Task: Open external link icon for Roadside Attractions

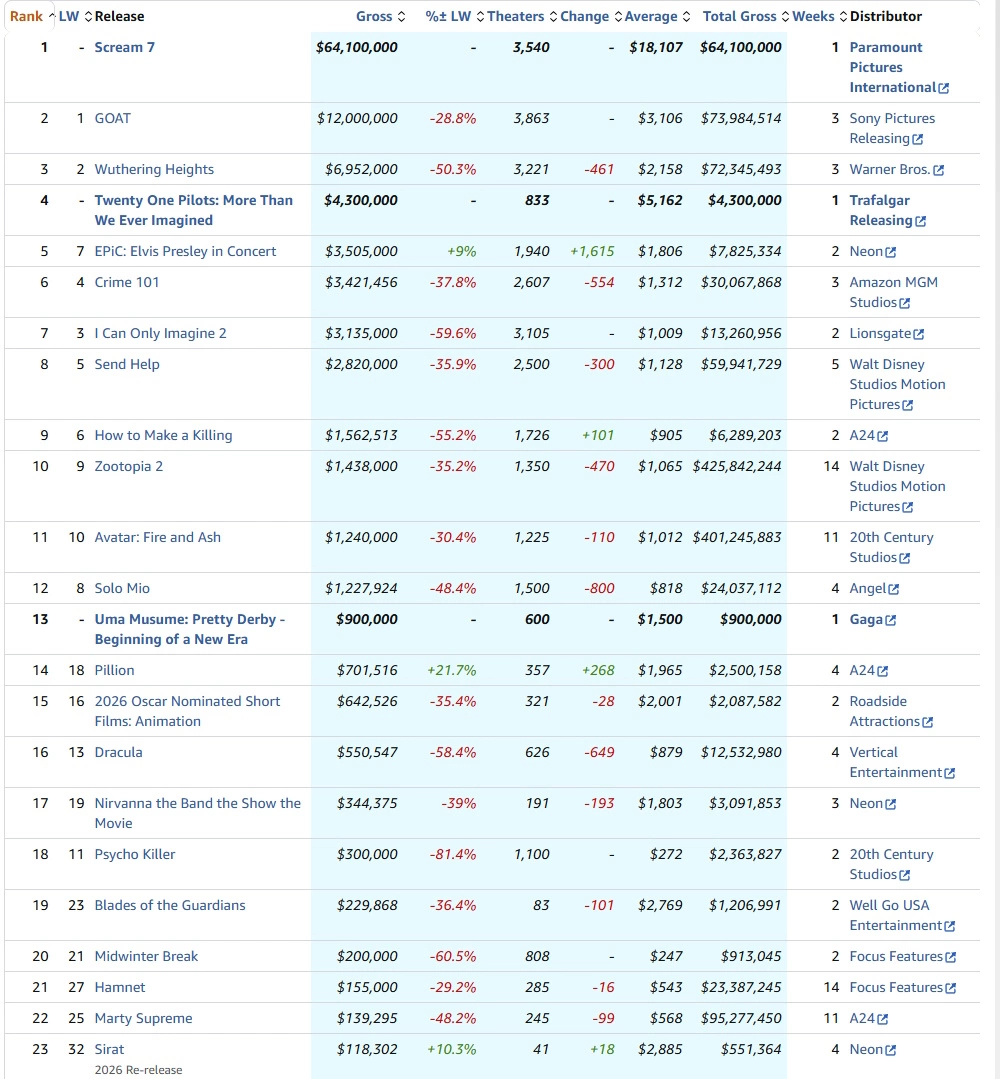Action: click(x=928, y=722)
